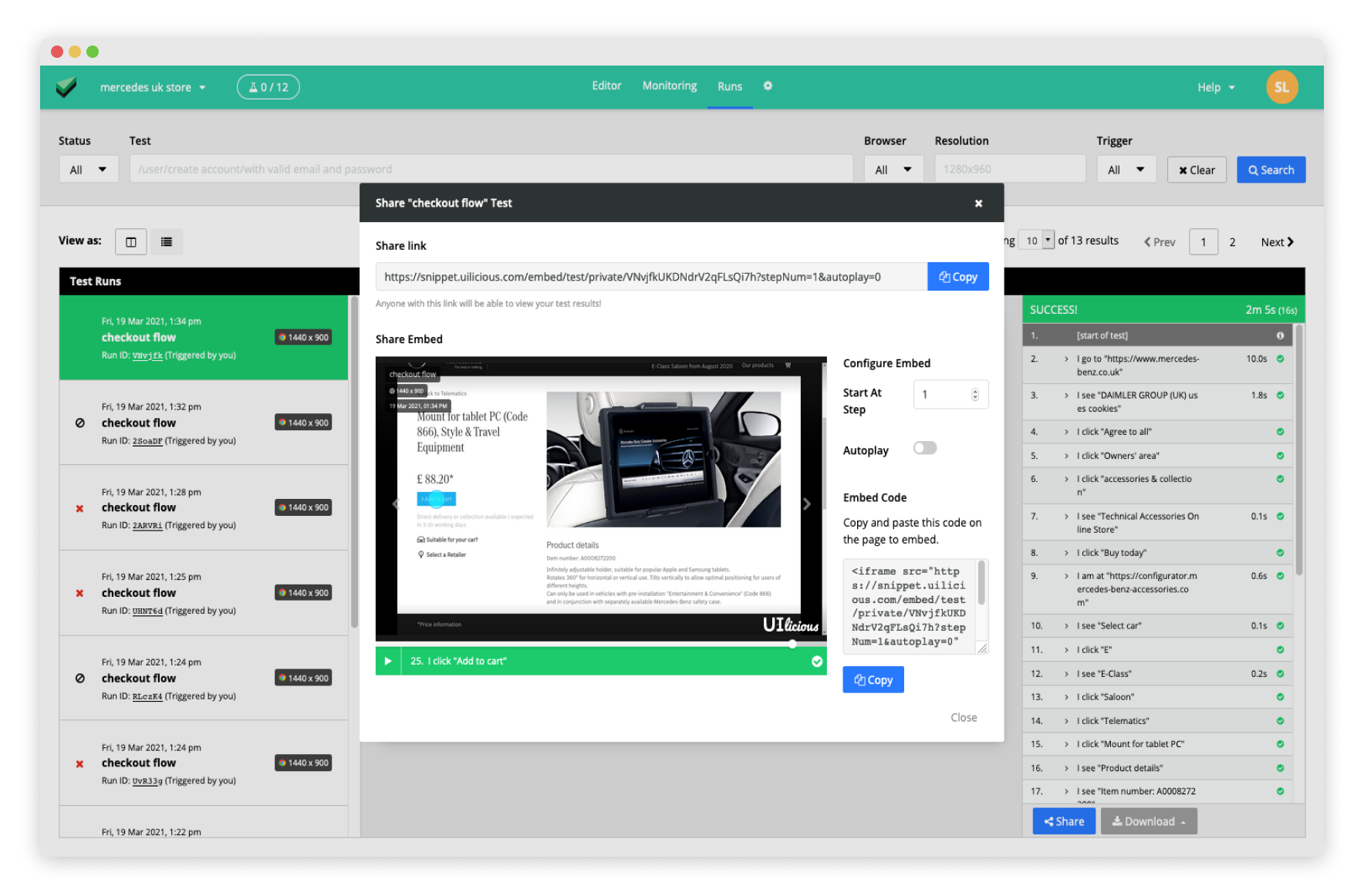The height and width of the screenshot is (896, 1364).
Task: Play the embedded test recording
Action: (x=387, y=661)
